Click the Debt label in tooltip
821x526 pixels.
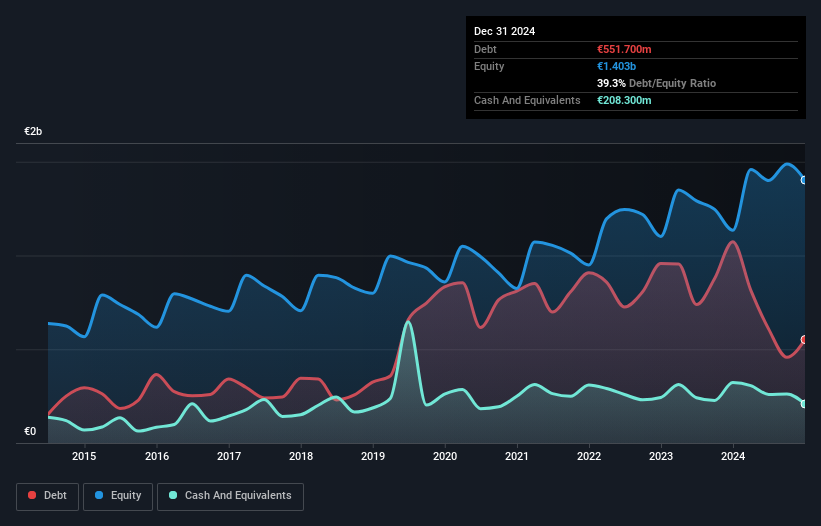[485, 49]
